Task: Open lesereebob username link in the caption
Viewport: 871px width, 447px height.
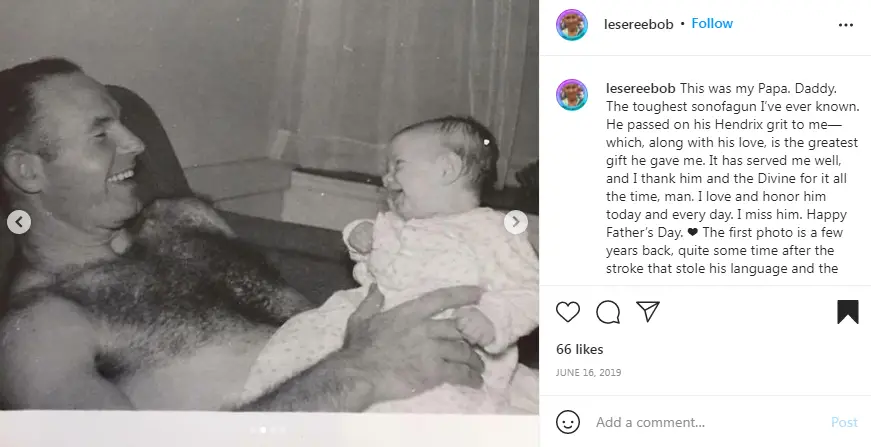Action: (x=640, y=88)
